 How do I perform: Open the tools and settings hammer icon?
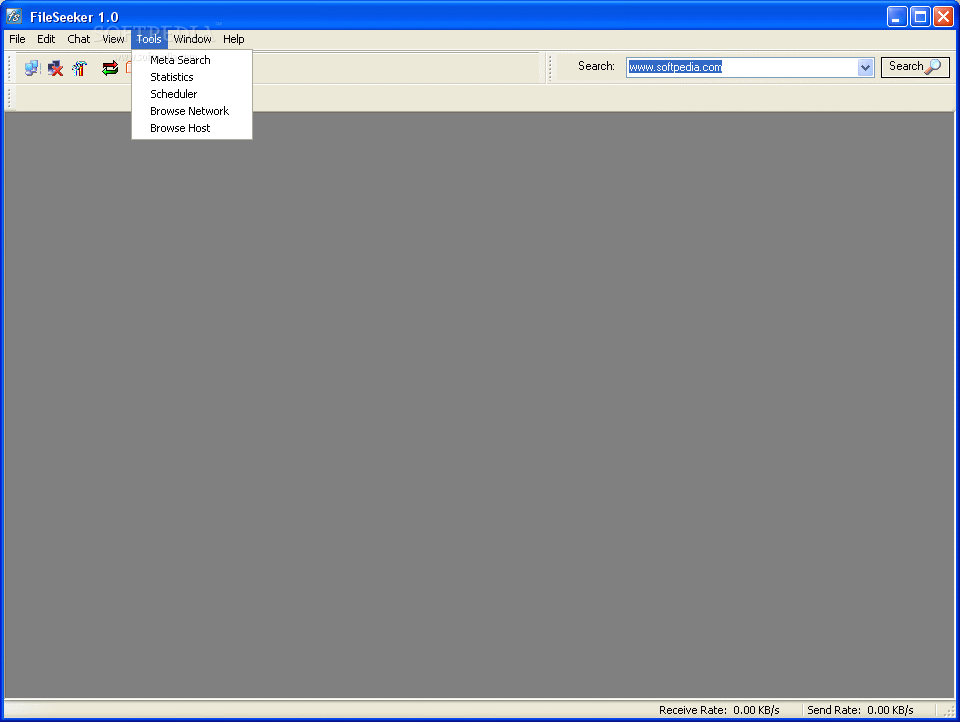point(80,68)
